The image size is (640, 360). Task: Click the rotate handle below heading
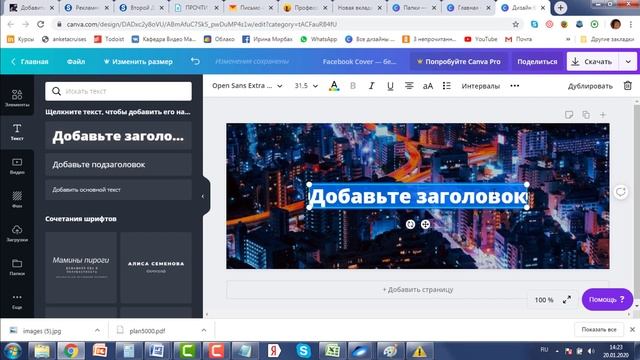click(x=410, y=224)
